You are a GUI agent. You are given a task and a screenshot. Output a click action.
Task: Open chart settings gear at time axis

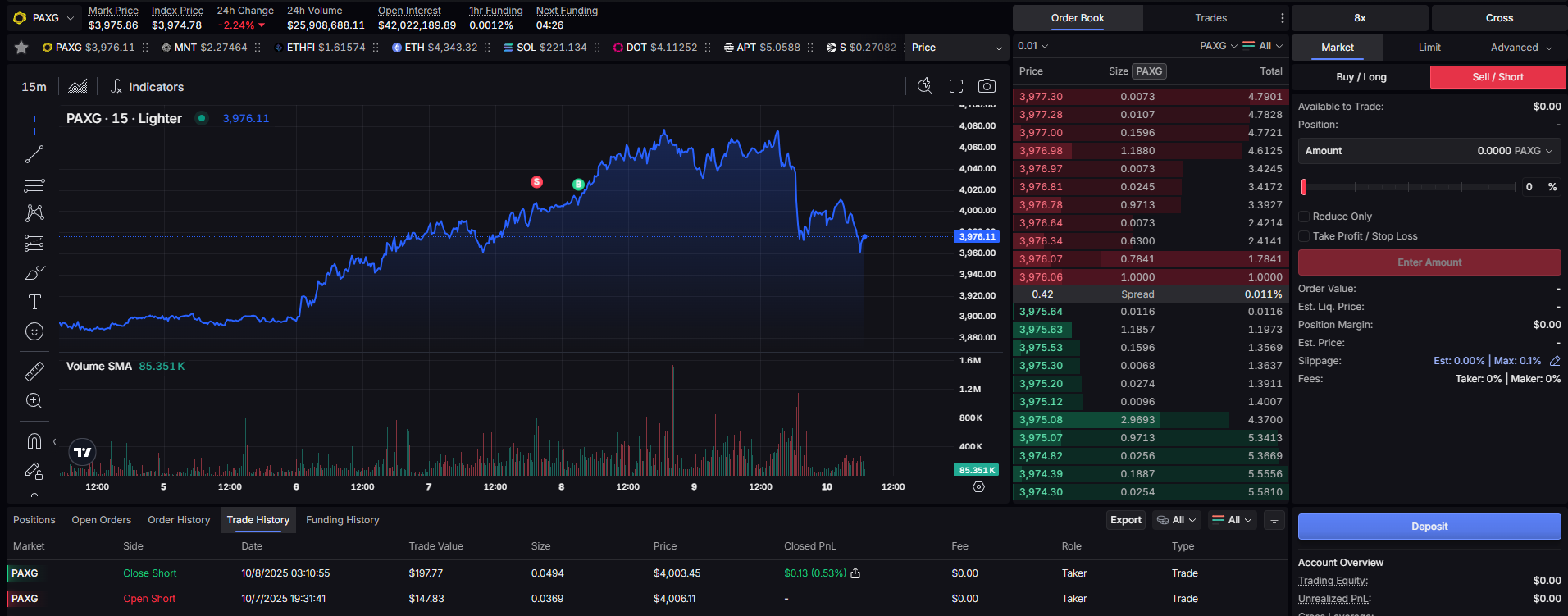tap(978, 487)
